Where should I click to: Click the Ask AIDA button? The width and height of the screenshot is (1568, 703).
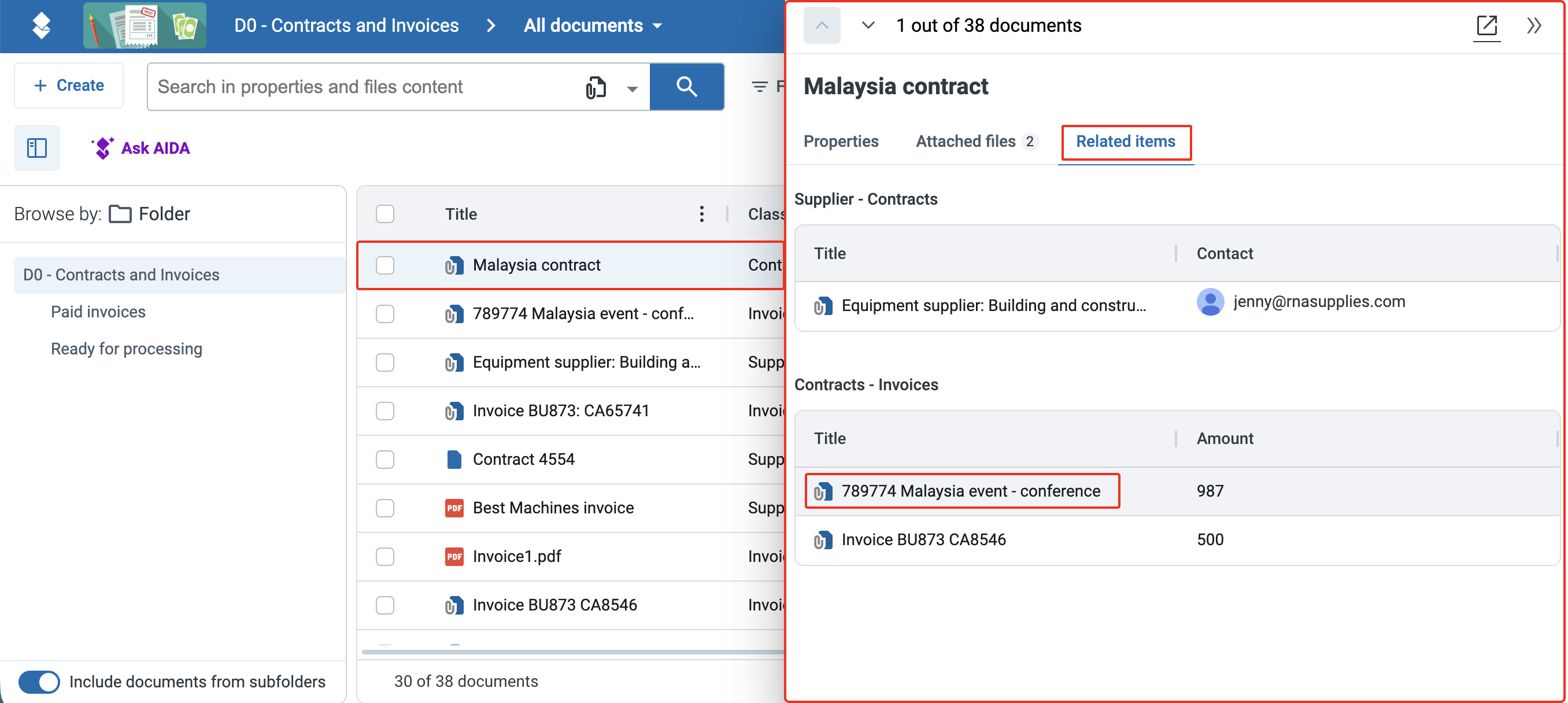[140, 148]
